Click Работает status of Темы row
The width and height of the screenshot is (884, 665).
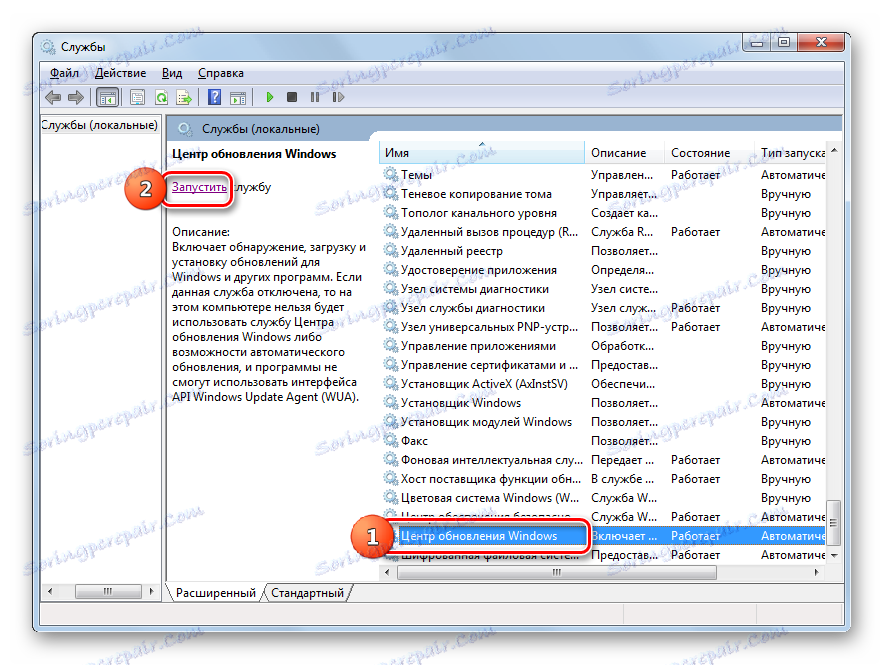click(x=695, y=175)
